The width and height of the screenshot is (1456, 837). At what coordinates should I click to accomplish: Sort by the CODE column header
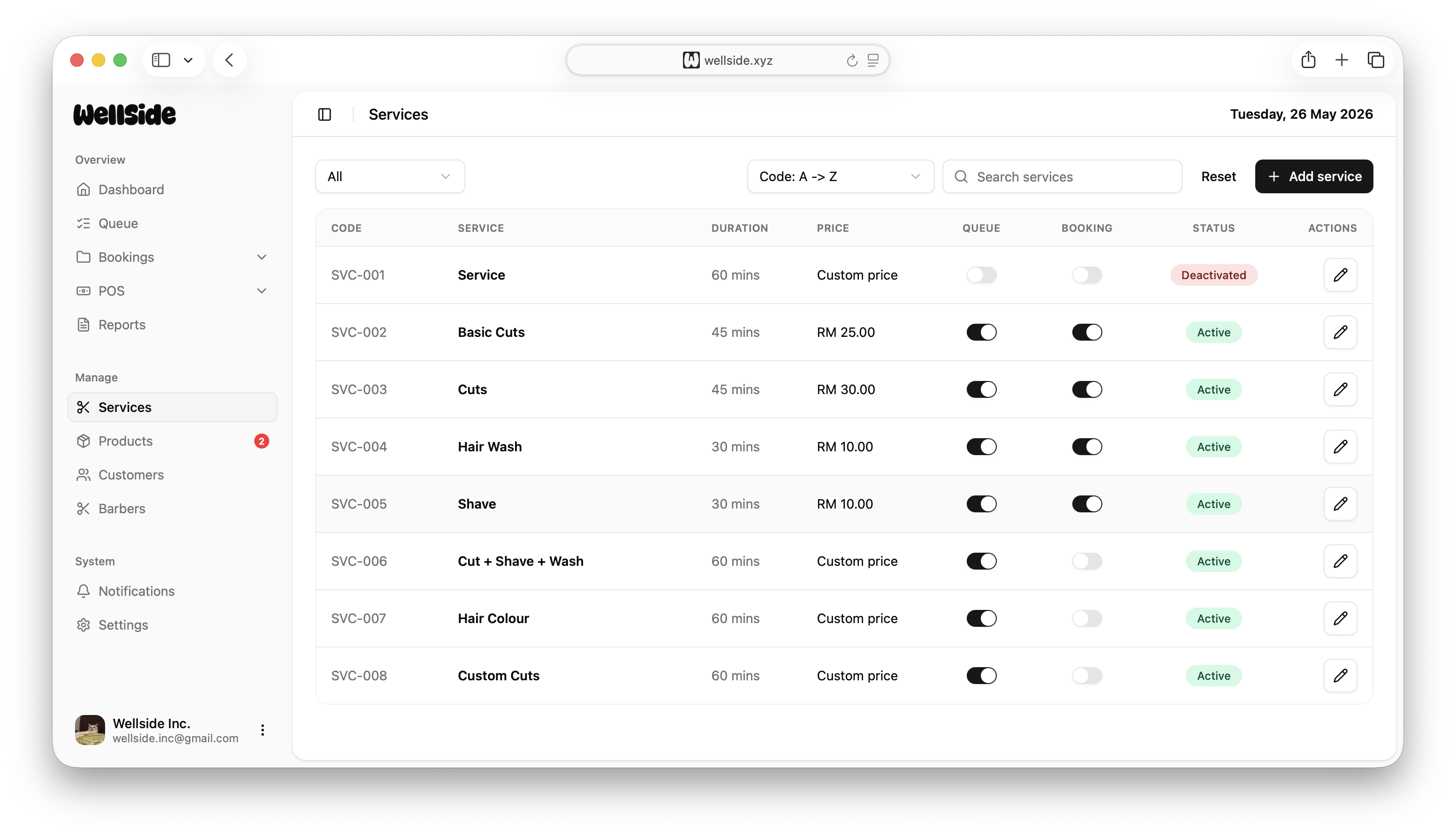tap(347, 228)
